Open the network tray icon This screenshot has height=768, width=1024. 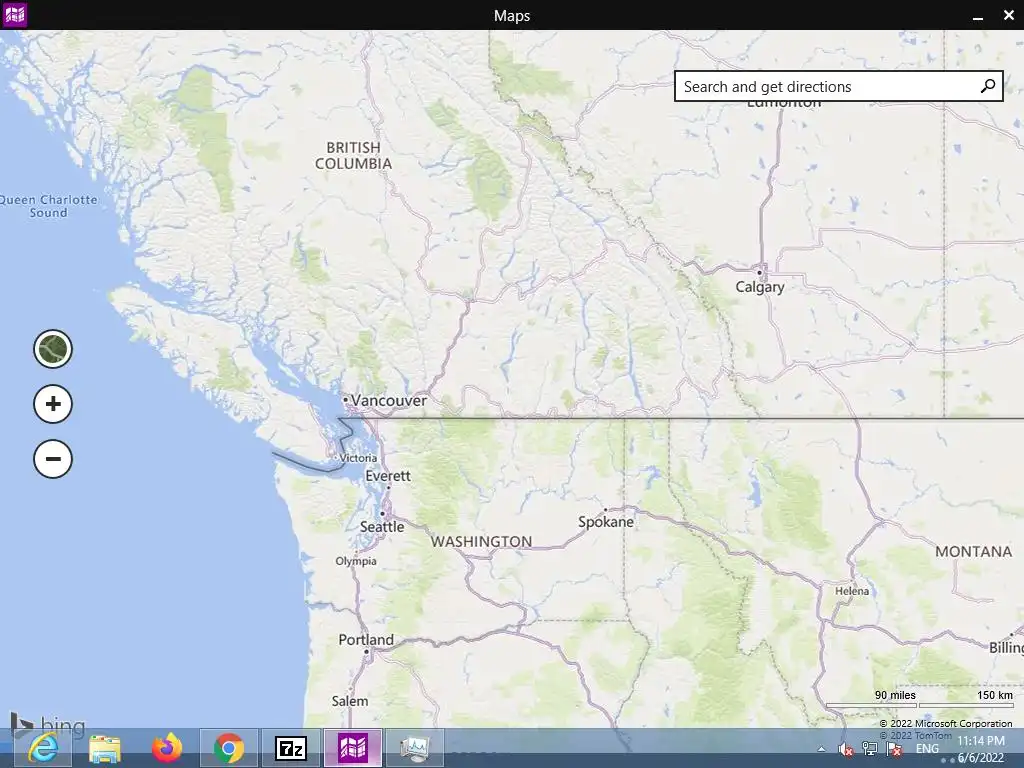pyautogui.click(x=870, y=750)
